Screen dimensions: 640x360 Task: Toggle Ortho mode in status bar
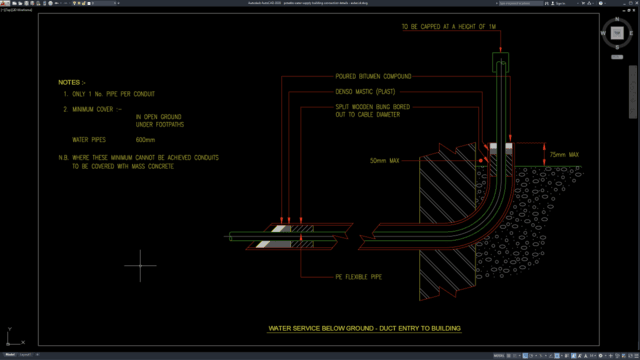525,356
